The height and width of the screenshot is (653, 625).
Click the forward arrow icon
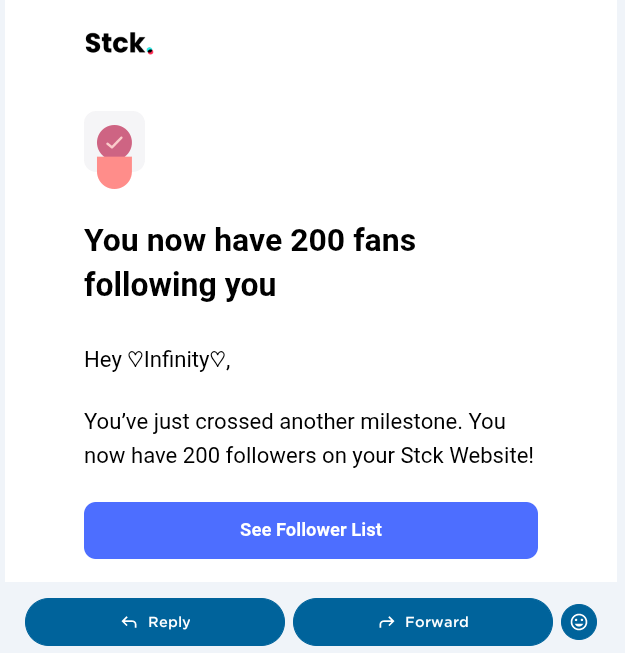pos(387,622)
